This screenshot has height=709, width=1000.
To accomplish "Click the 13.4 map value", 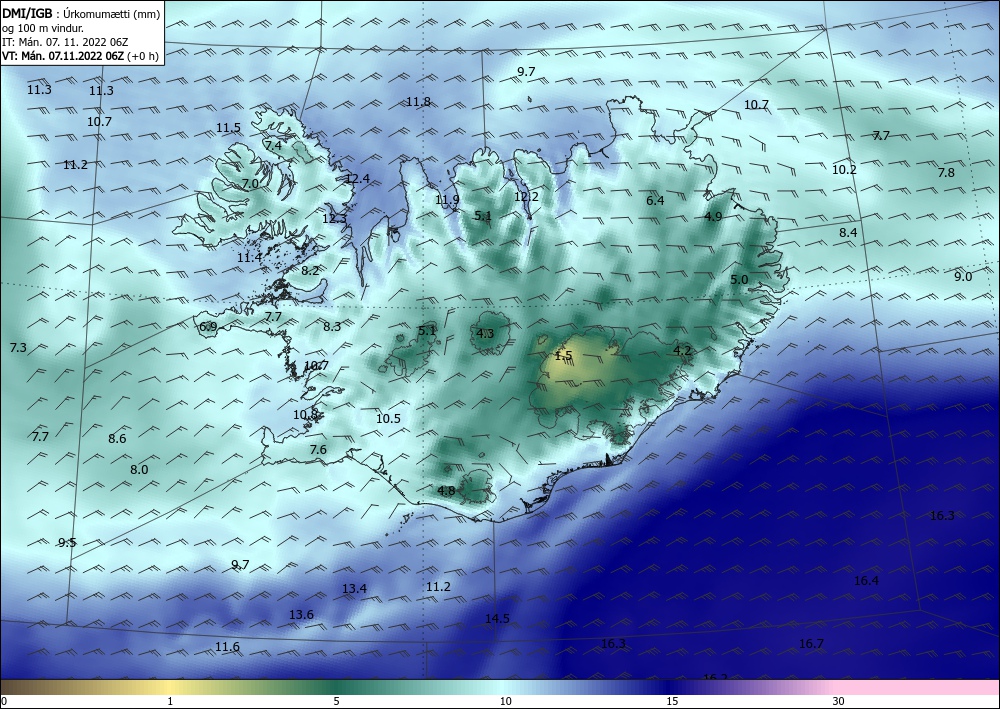I will coord(355,588).
